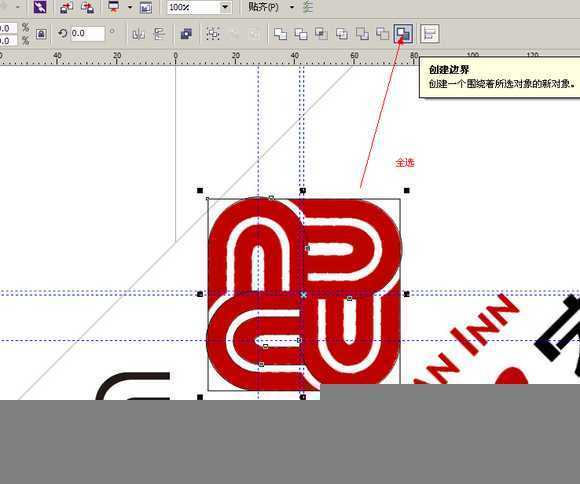Click the 贴齐(P) snap button
The image size is (580, 484).
(263, 7)
